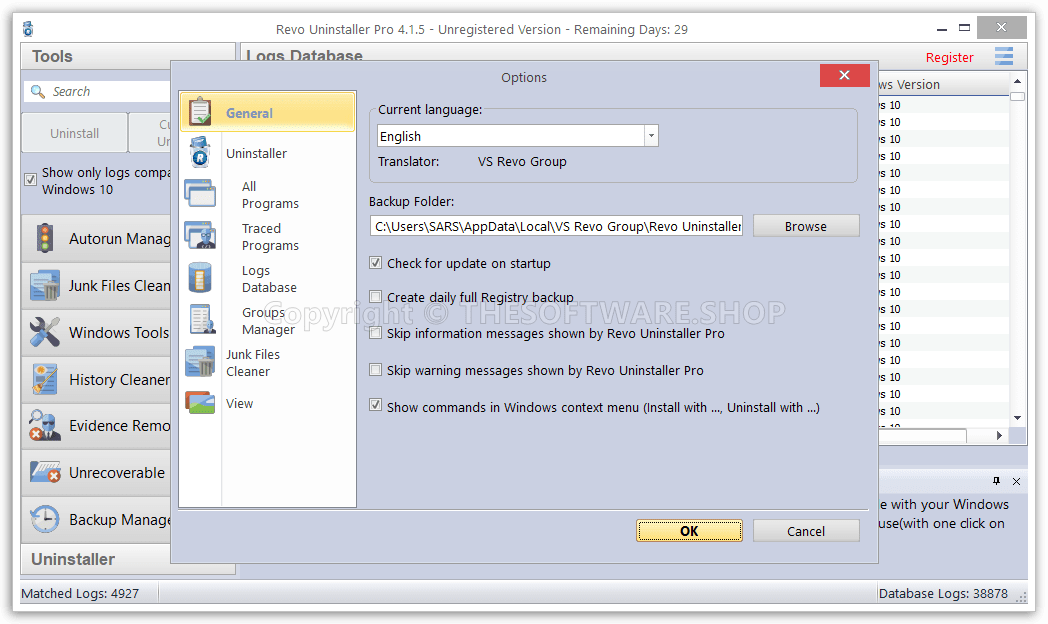Click the Uninstaller options icon
The width and height of the screenshot is (1048, 624).
tap(200, 152)
